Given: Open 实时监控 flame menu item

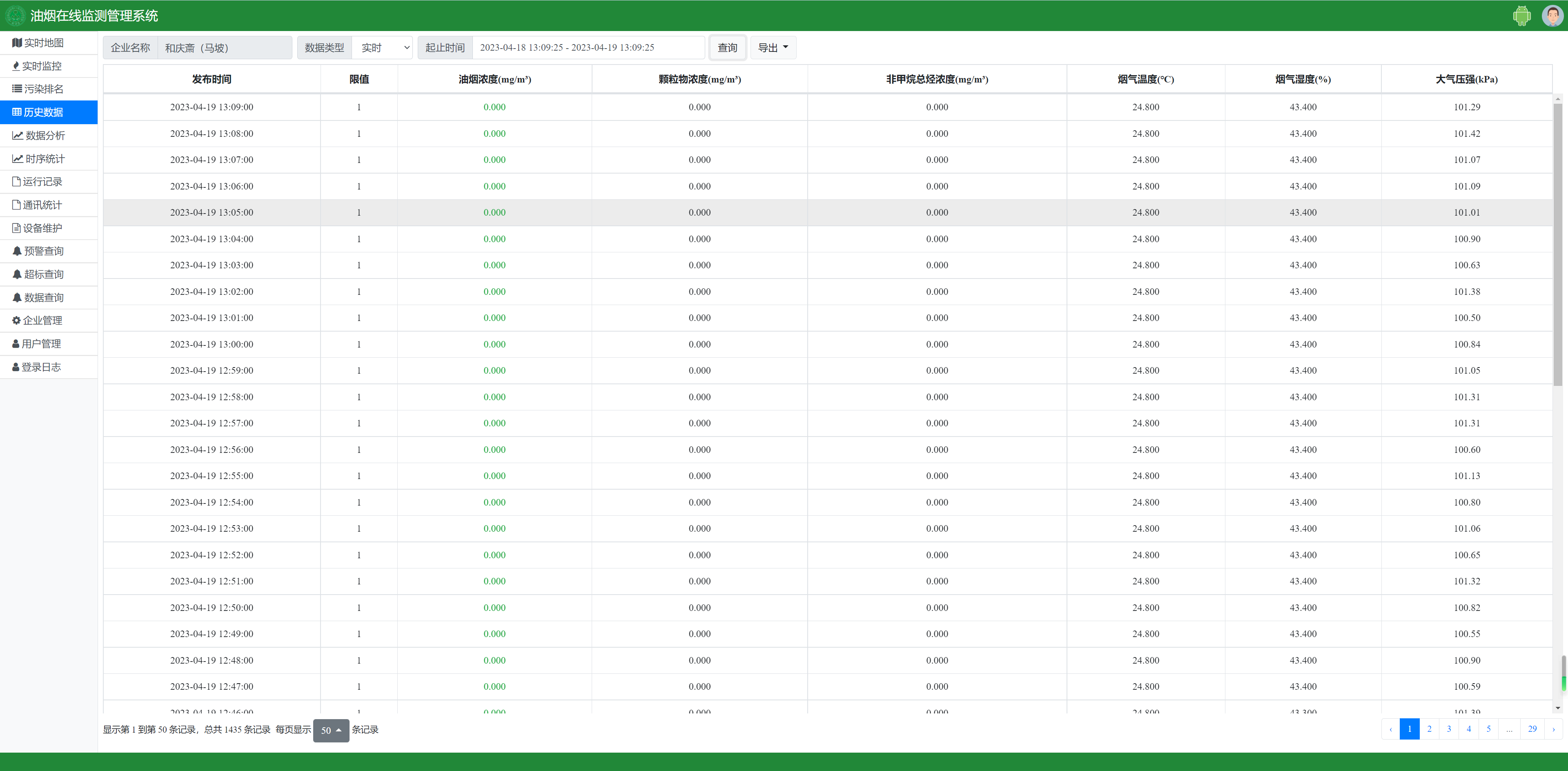Looking at the screenshot, I should (x=38, y=66).
